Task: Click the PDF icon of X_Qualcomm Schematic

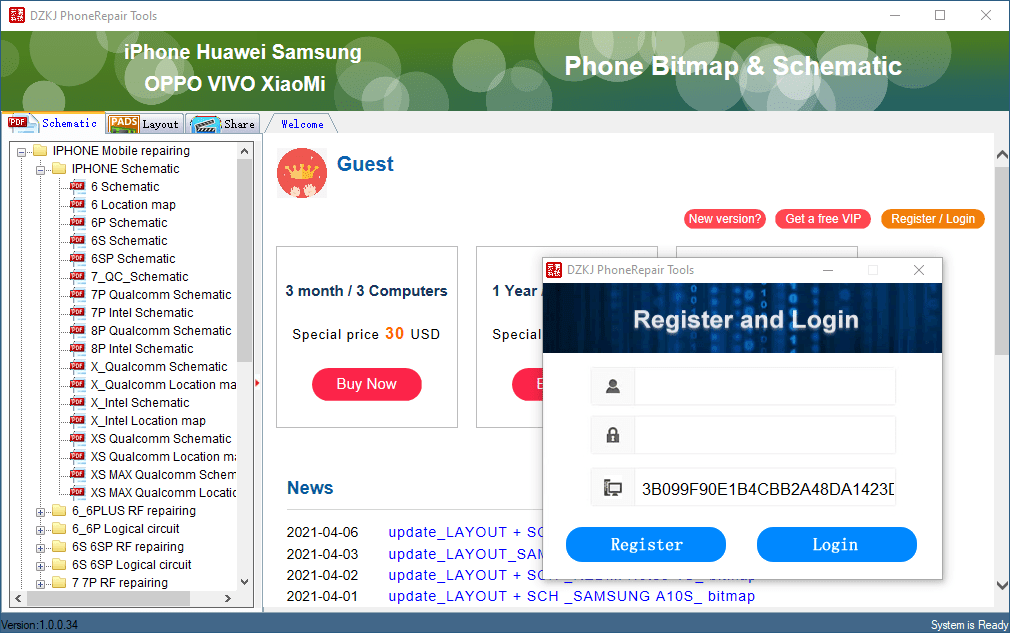Action: click(77, 366)
